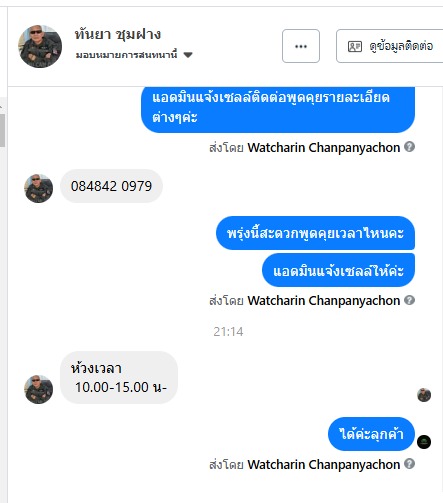Click the ได้ค่ะลูกค้า message bubble

coord(371,434)
